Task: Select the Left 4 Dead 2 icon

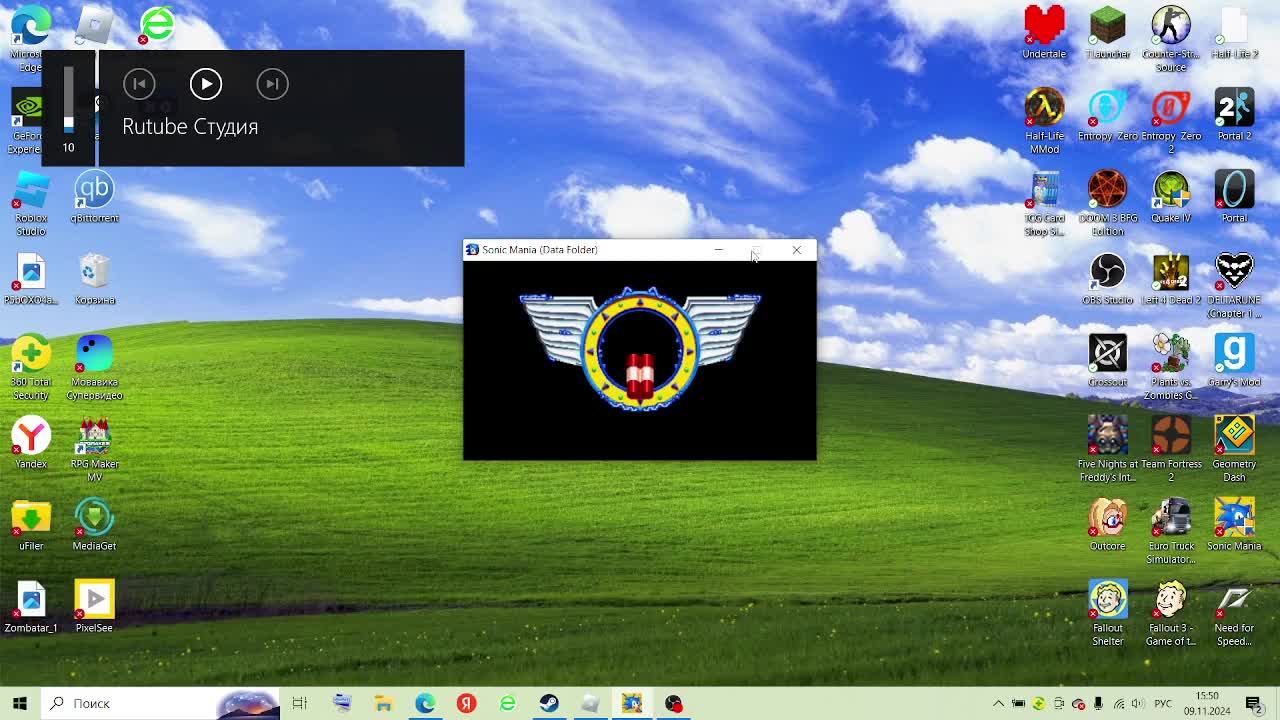Action: 1171,279
